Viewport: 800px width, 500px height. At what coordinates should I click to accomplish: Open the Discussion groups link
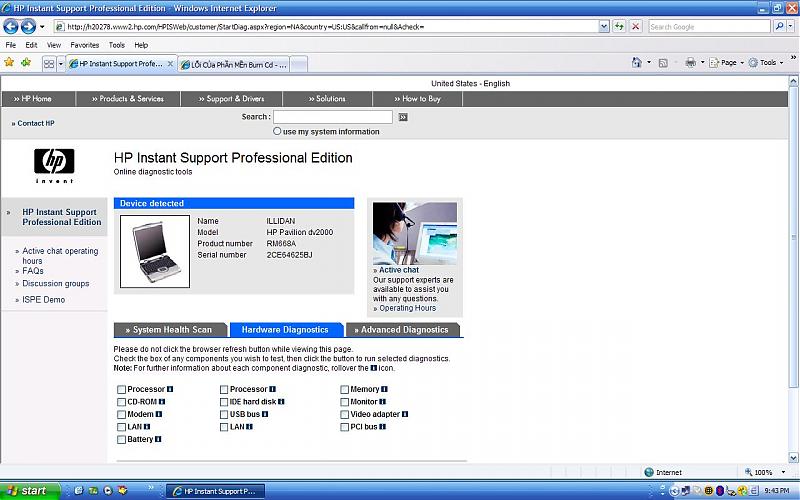[x=56, y=284]
